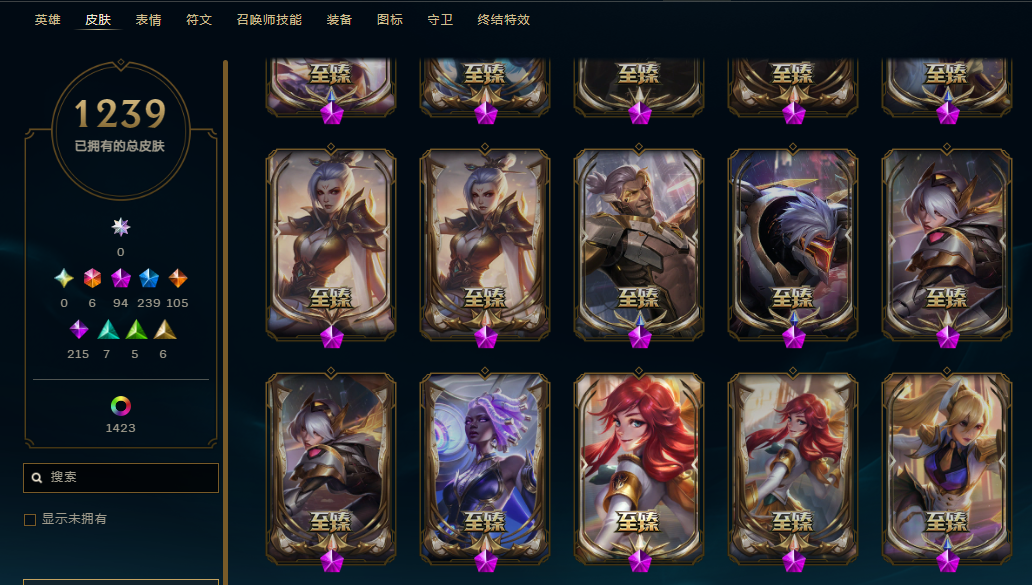The height and width of the screenshot is (585, 1032).
Task: Select the blonde-haired 至臻 skin in bottom row
Action: point(947,467)
